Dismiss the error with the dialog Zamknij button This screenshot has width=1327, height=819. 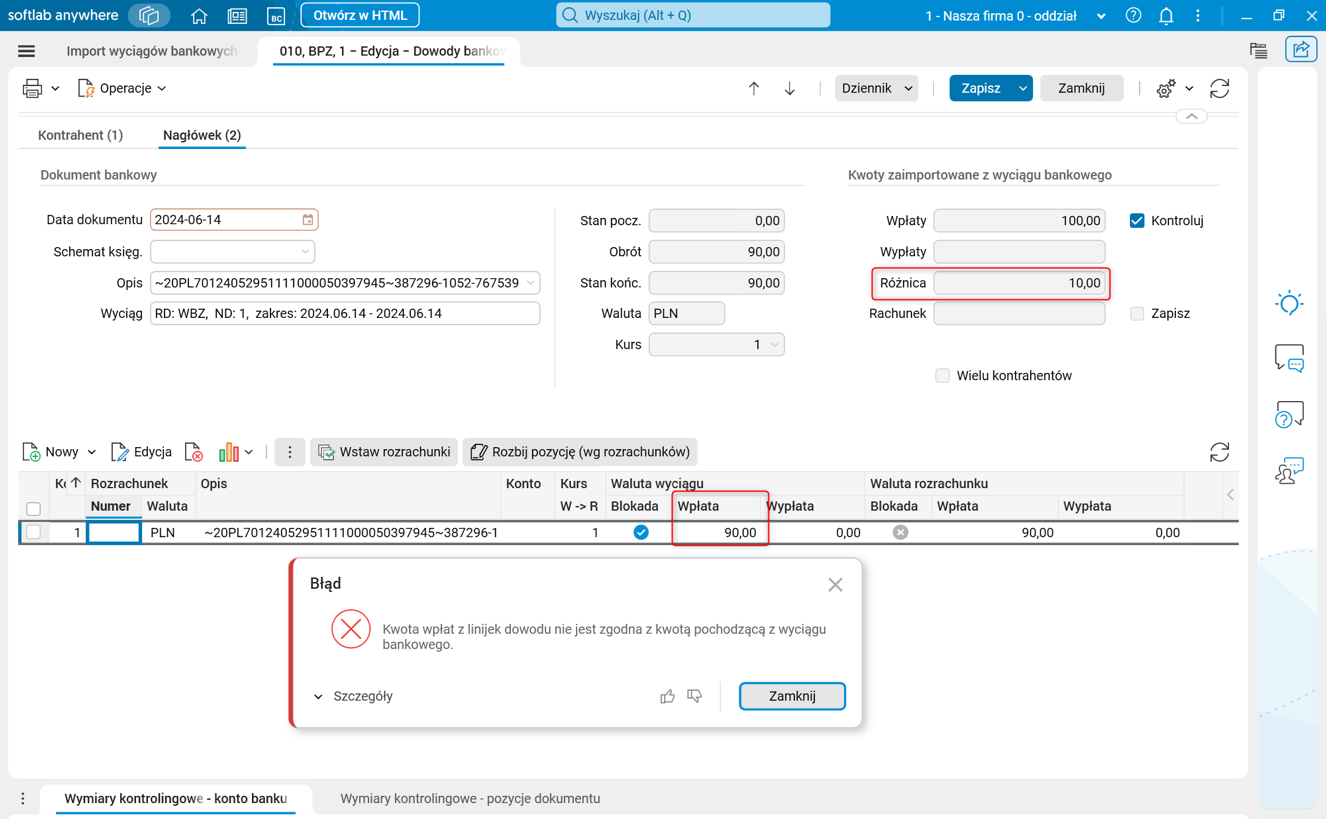(792, 696)
